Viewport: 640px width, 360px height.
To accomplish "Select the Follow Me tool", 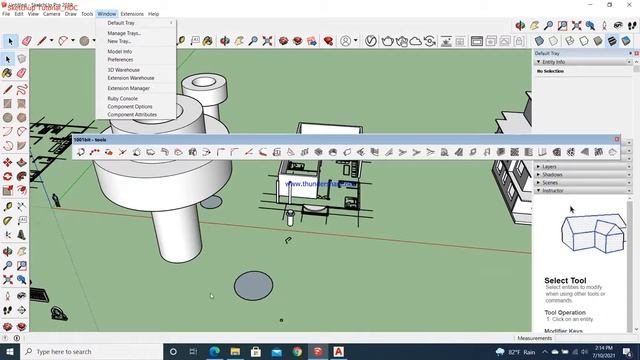I will click(x=22, y=176).
